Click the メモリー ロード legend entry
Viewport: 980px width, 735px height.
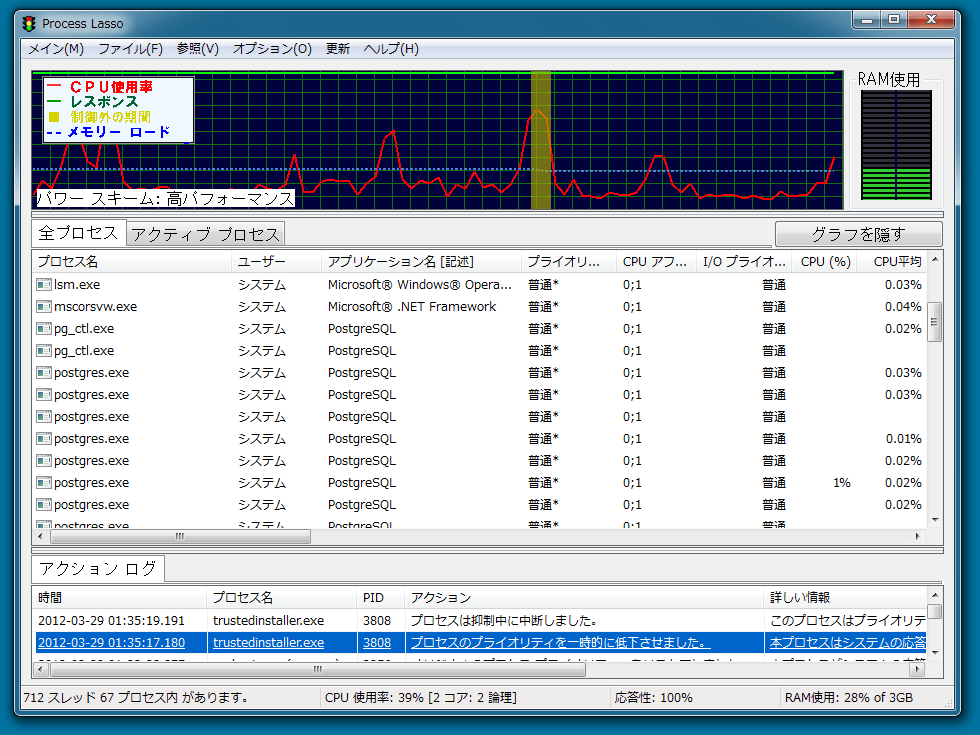click(x=119, y=132)
